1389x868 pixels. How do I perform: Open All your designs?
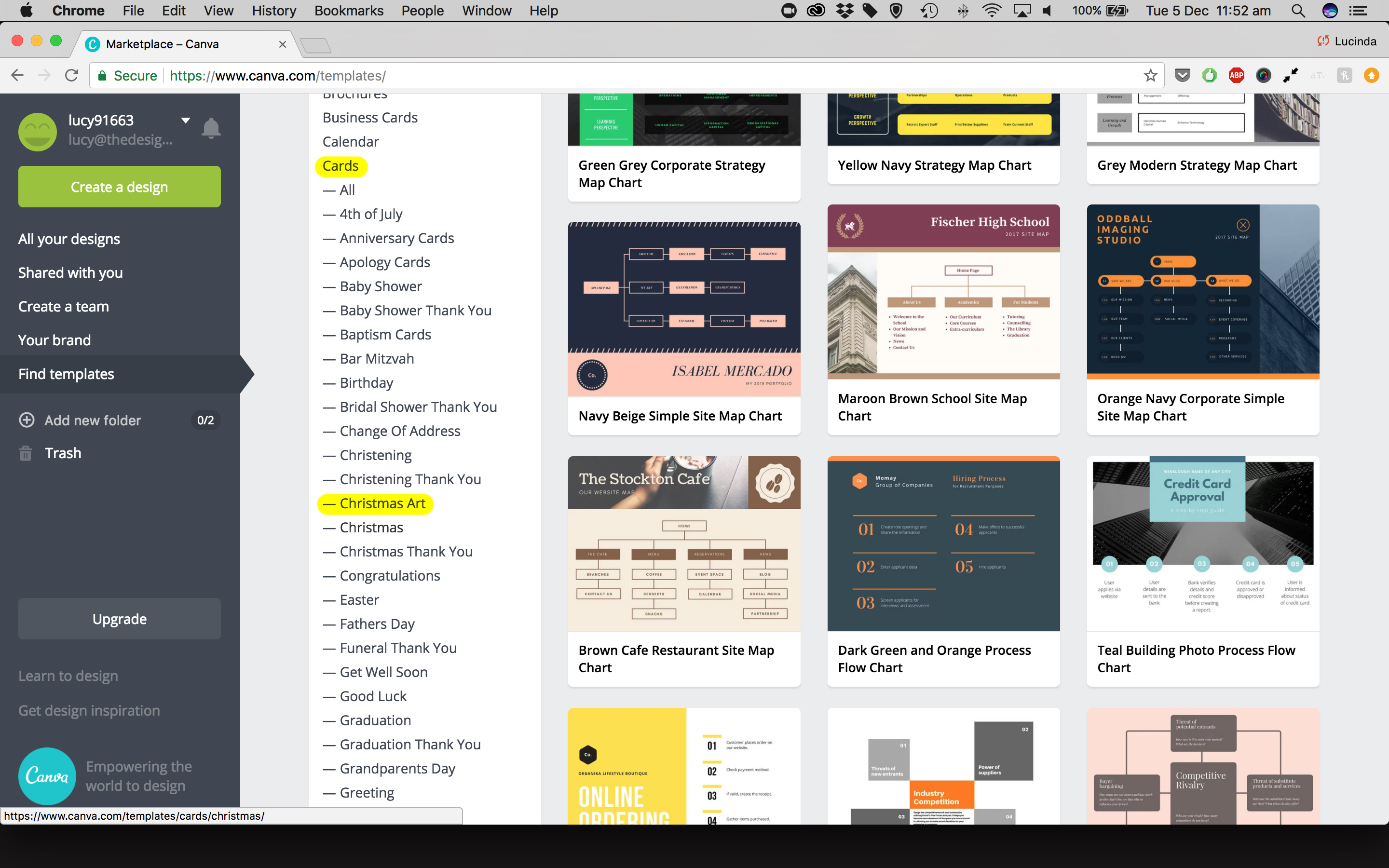pos(69,239)
